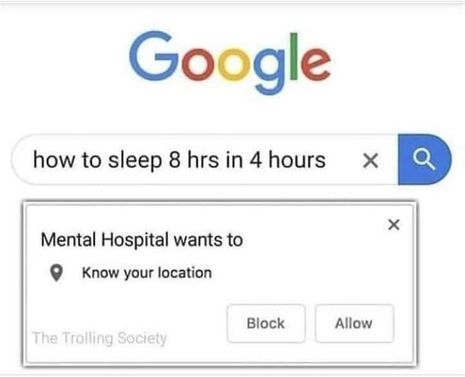Click the location pin icon
The width and height of the screenshot is (465, 377).
coord(56,273)
